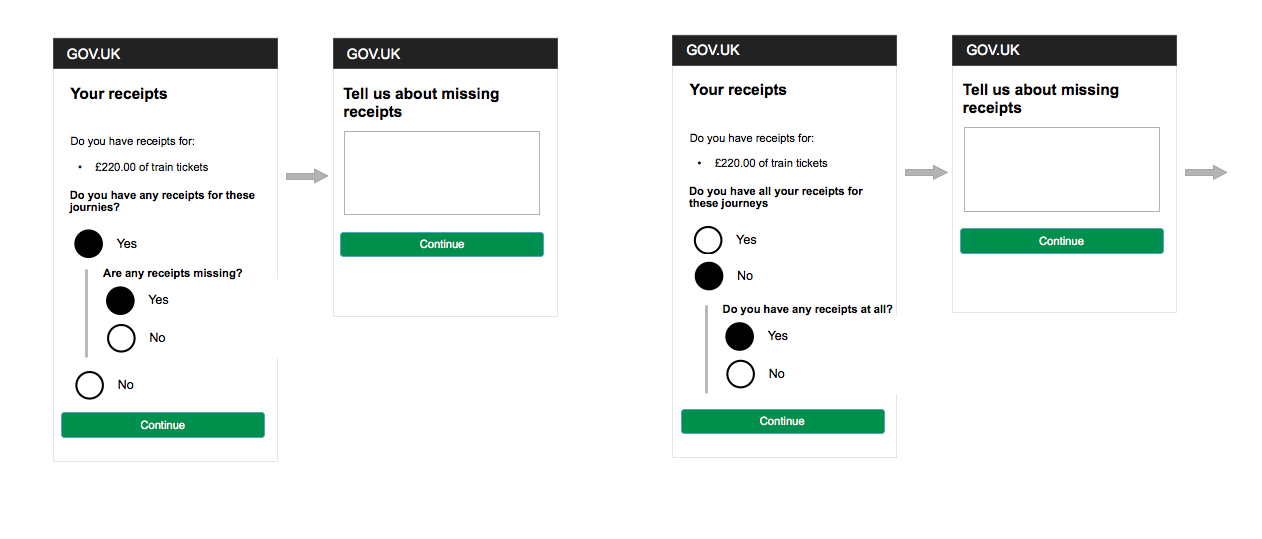This screenshot has width=1262, height=539.
Task: Click the GOV.UK header logo on the third screen
Action: pos(713,50)
